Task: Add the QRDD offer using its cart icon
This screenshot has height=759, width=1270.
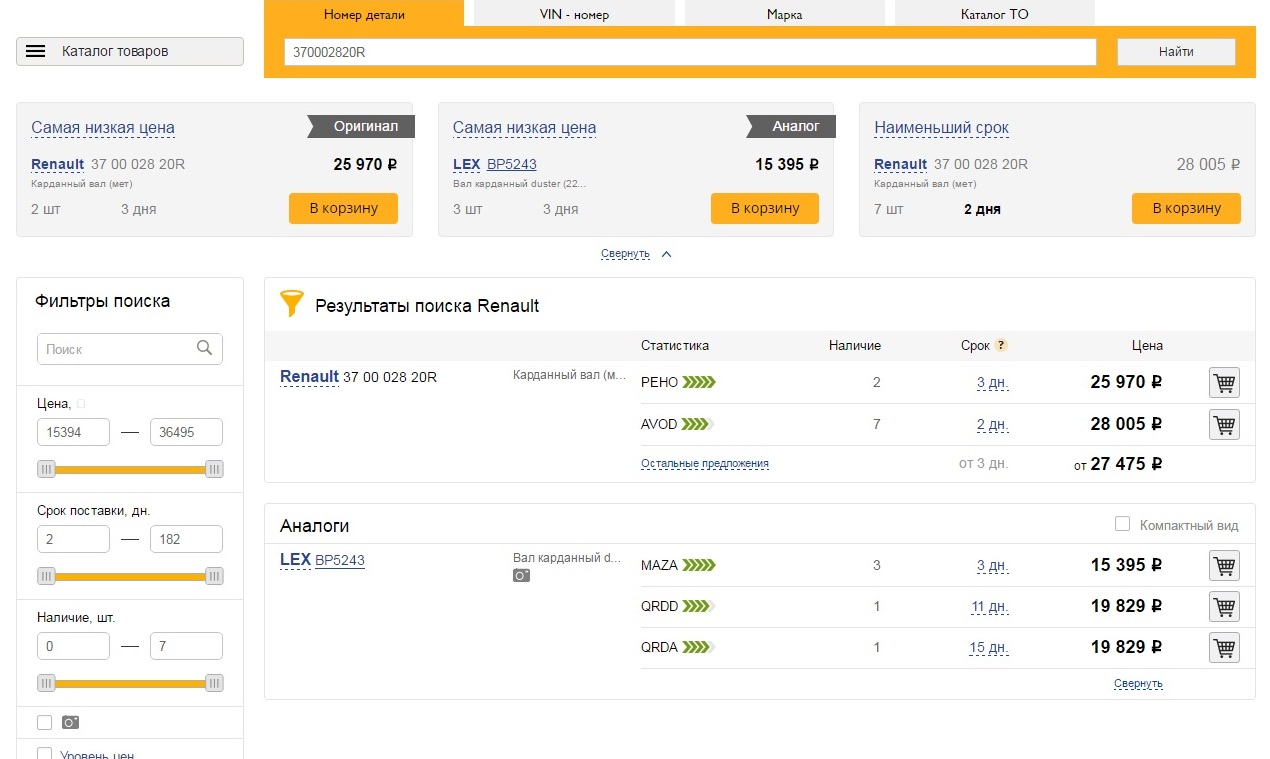Action: 1224,606
